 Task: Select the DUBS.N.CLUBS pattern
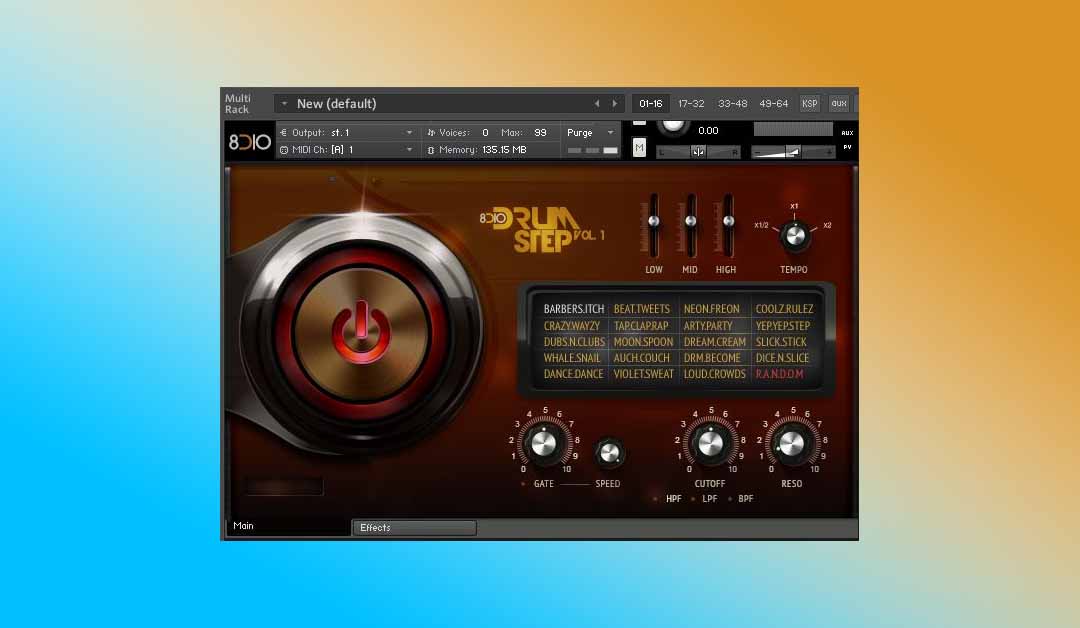click(574, 342)
